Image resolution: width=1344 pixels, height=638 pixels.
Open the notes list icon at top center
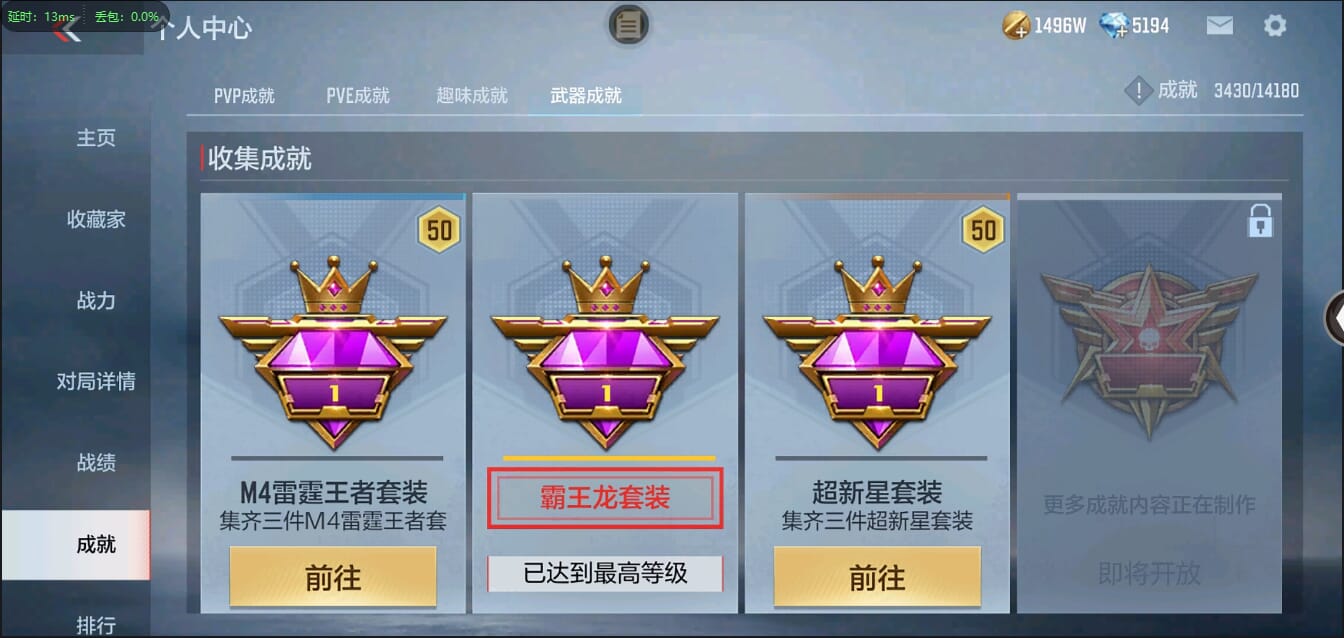coord(629,25)
